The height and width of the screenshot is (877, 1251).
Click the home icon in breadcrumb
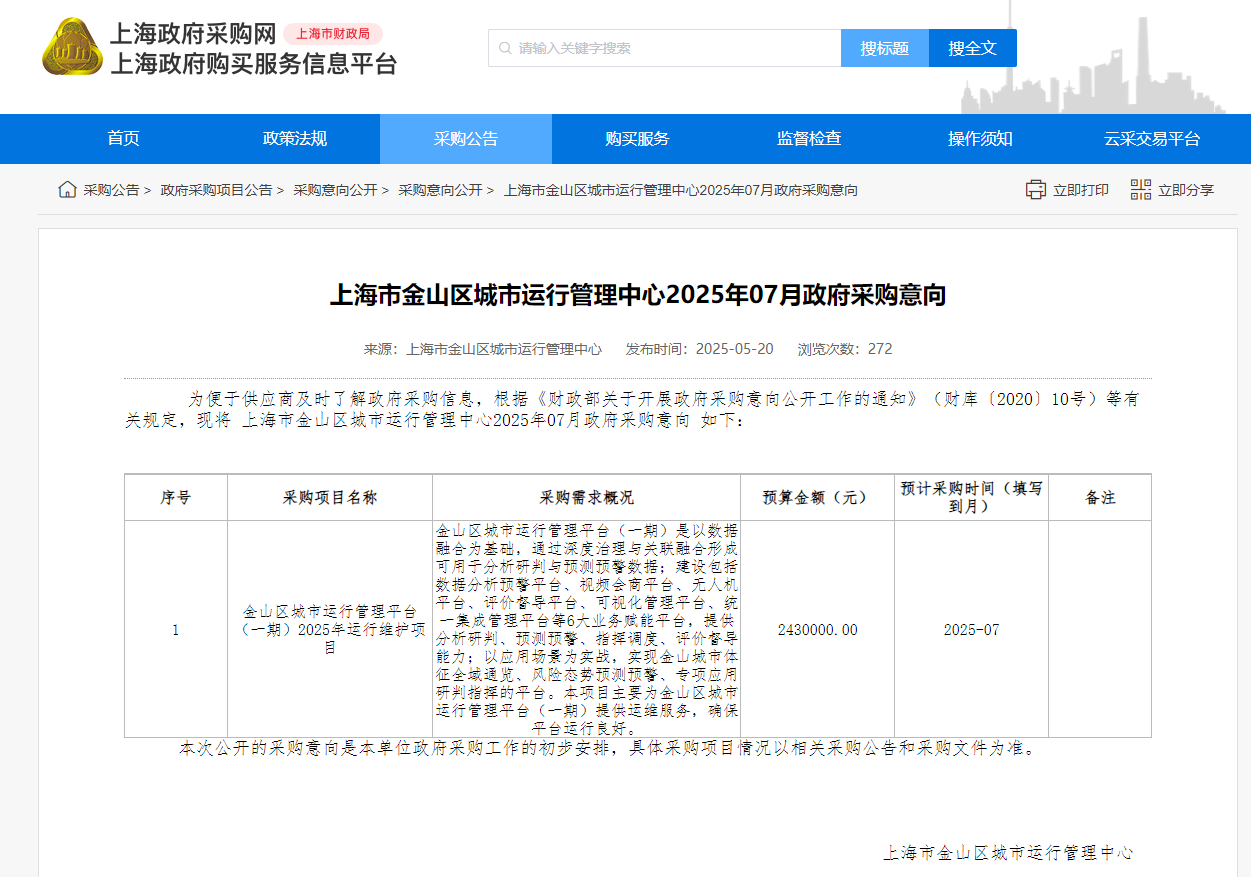coord(67,190)
